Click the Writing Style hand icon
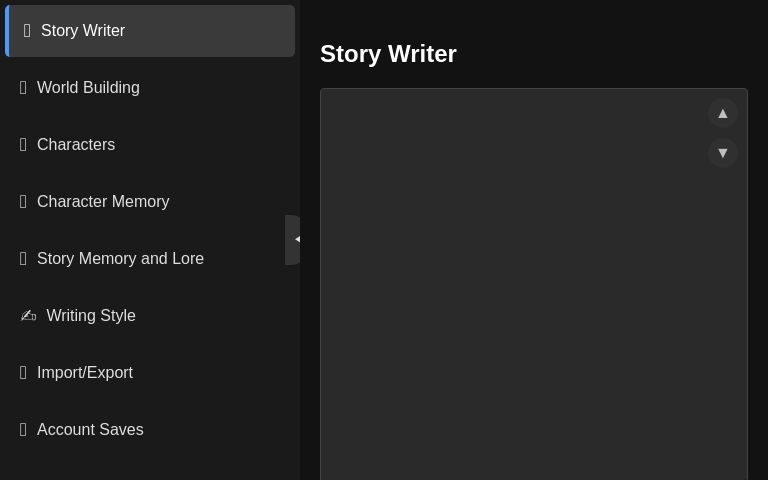This screenshot has width=768, height=480. [x=28, y=316]
